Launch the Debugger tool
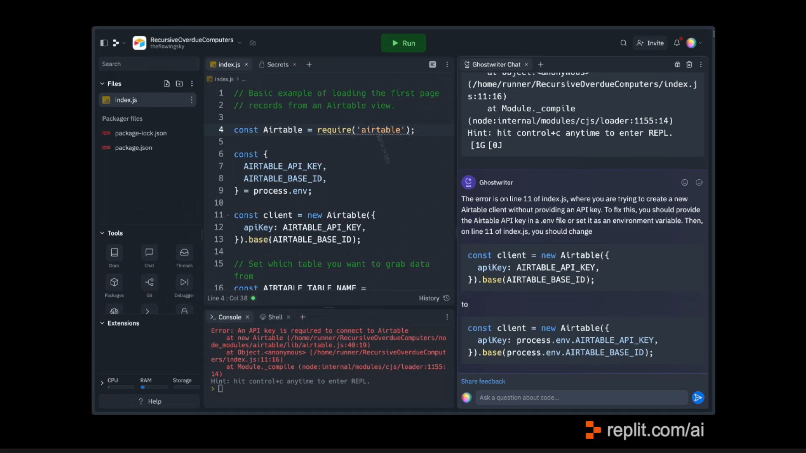The width and height of the screenshot is (806, 453). pyautogui.click(x=184, y=286)
